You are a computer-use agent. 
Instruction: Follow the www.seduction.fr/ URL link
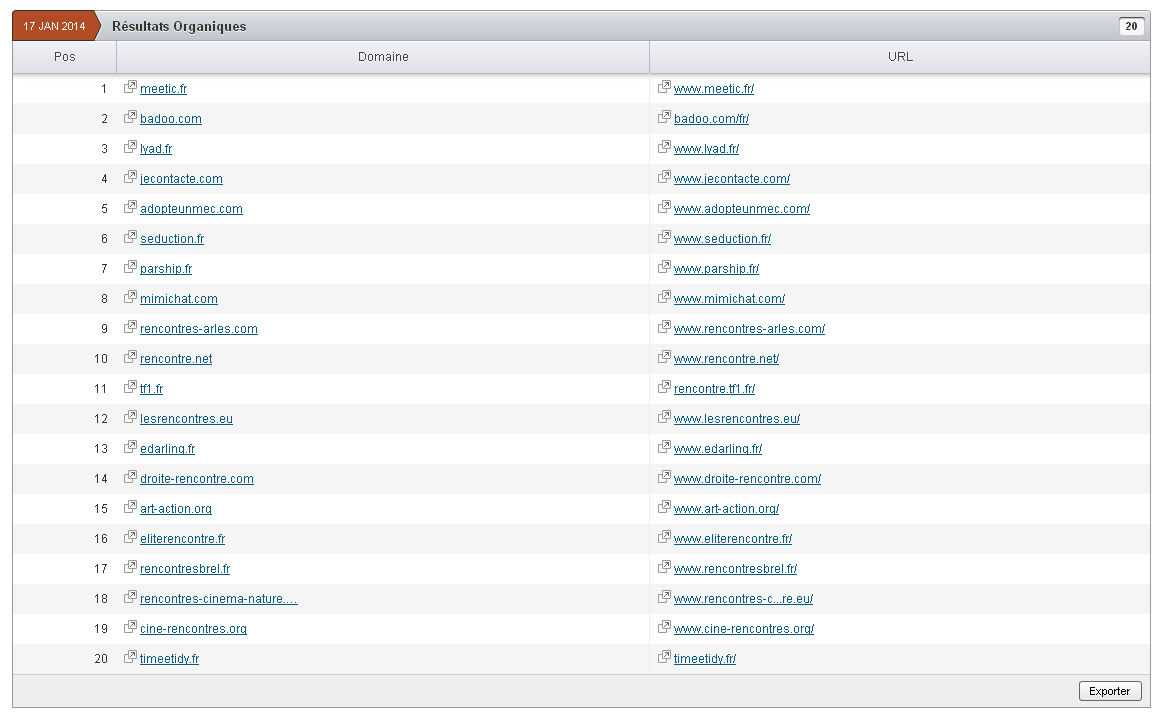(722, 239)
